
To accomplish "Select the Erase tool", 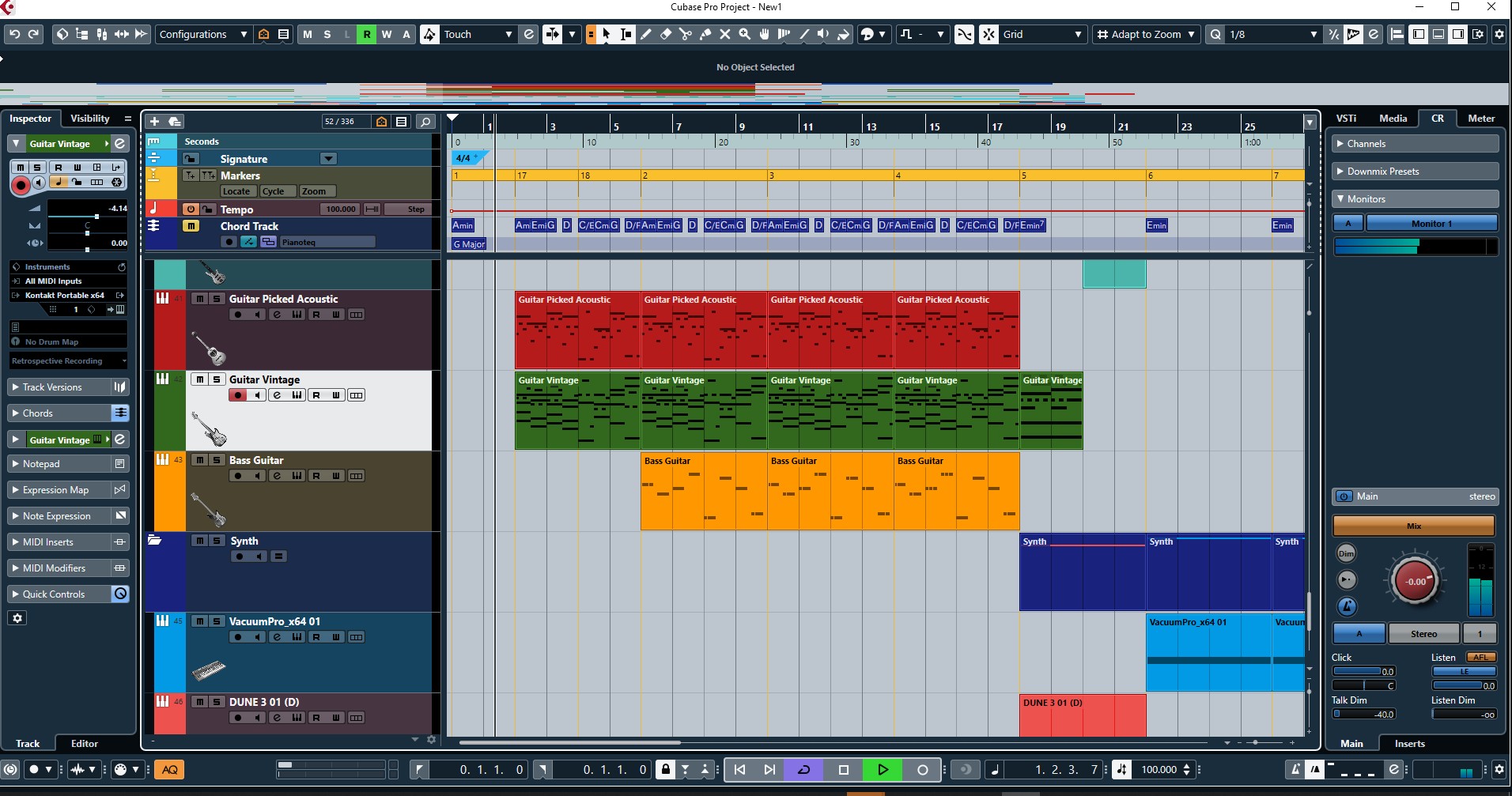I will [x=666, y=34].
